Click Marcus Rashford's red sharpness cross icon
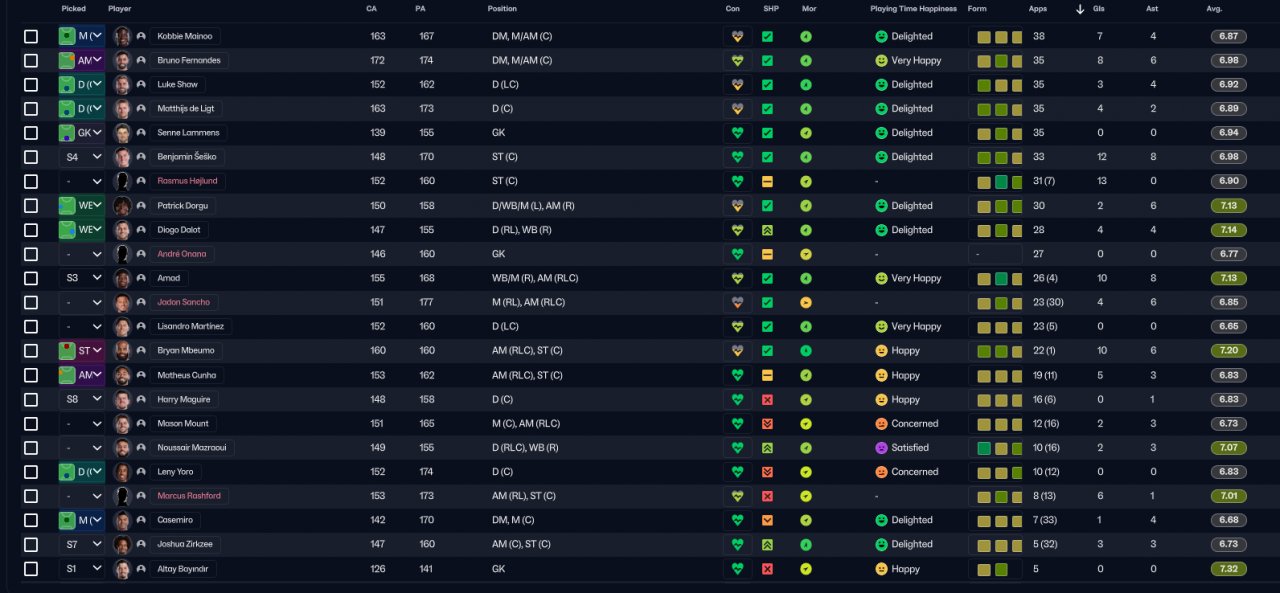This screenshot has width=1280, height=593. 767,496
